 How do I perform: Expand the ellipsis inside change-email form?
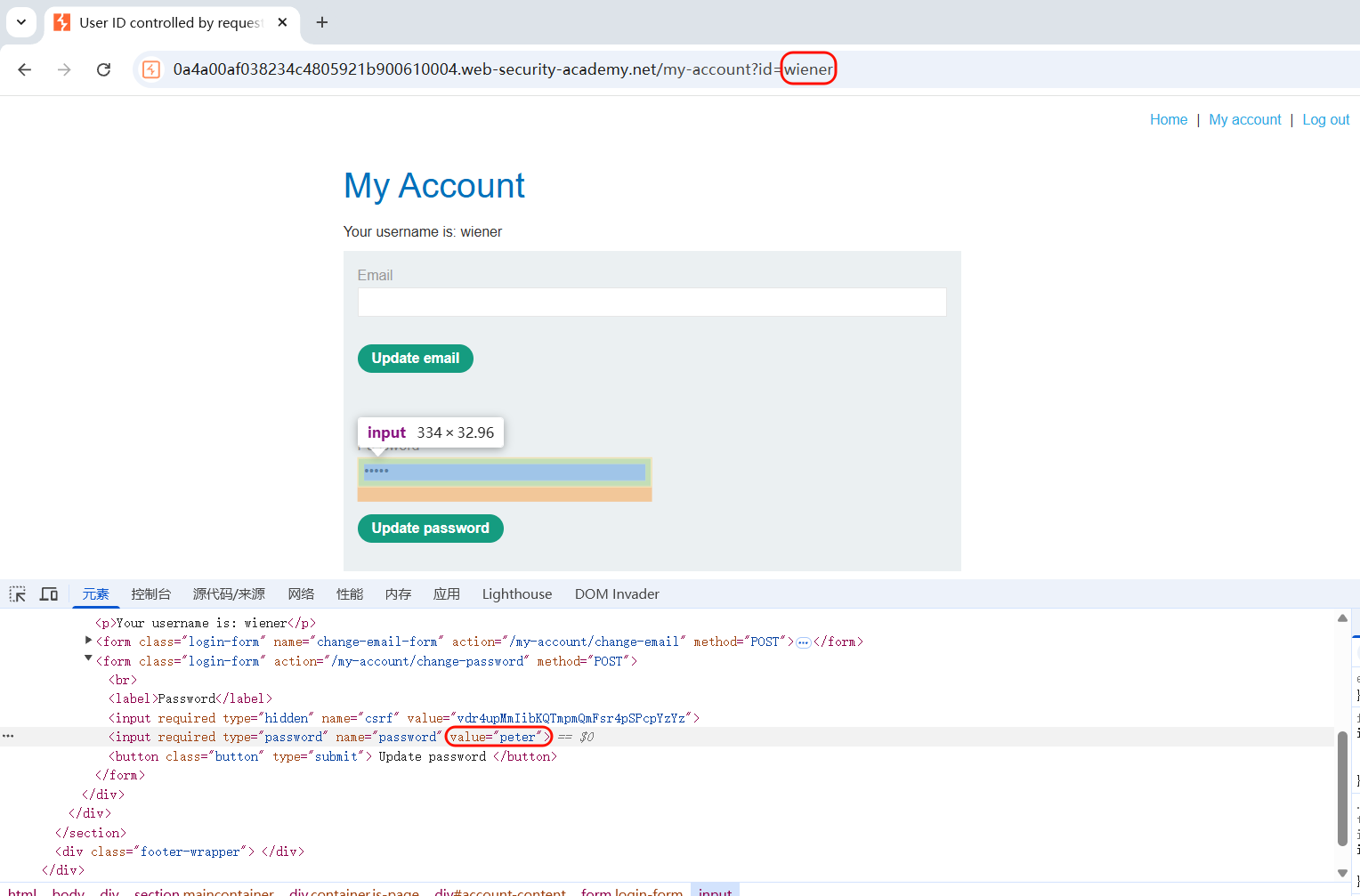[x=803, y=642]
